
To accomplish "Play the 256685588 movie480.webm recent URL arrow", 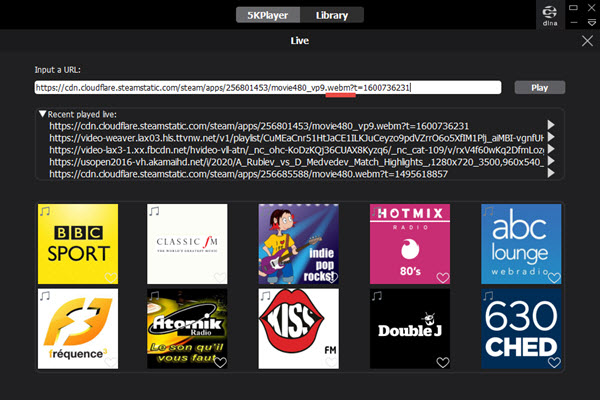I will (551, 173).
